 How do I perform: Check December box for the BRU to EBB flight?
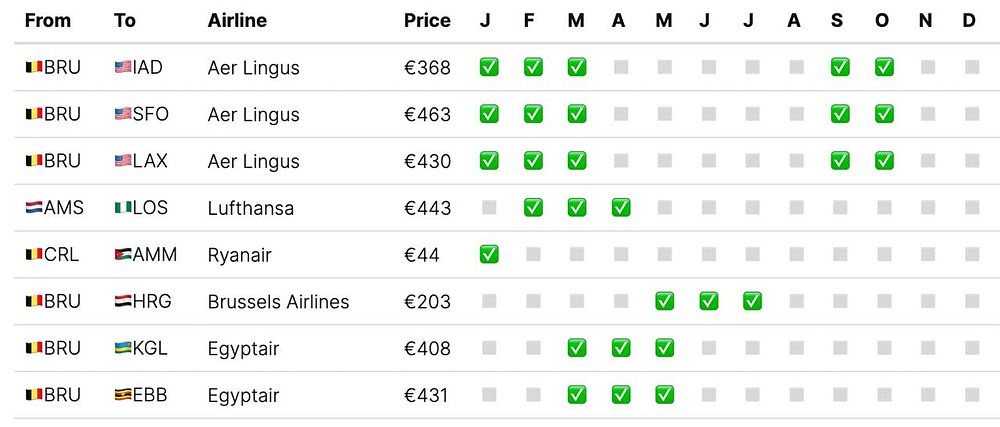click(972, 395)
